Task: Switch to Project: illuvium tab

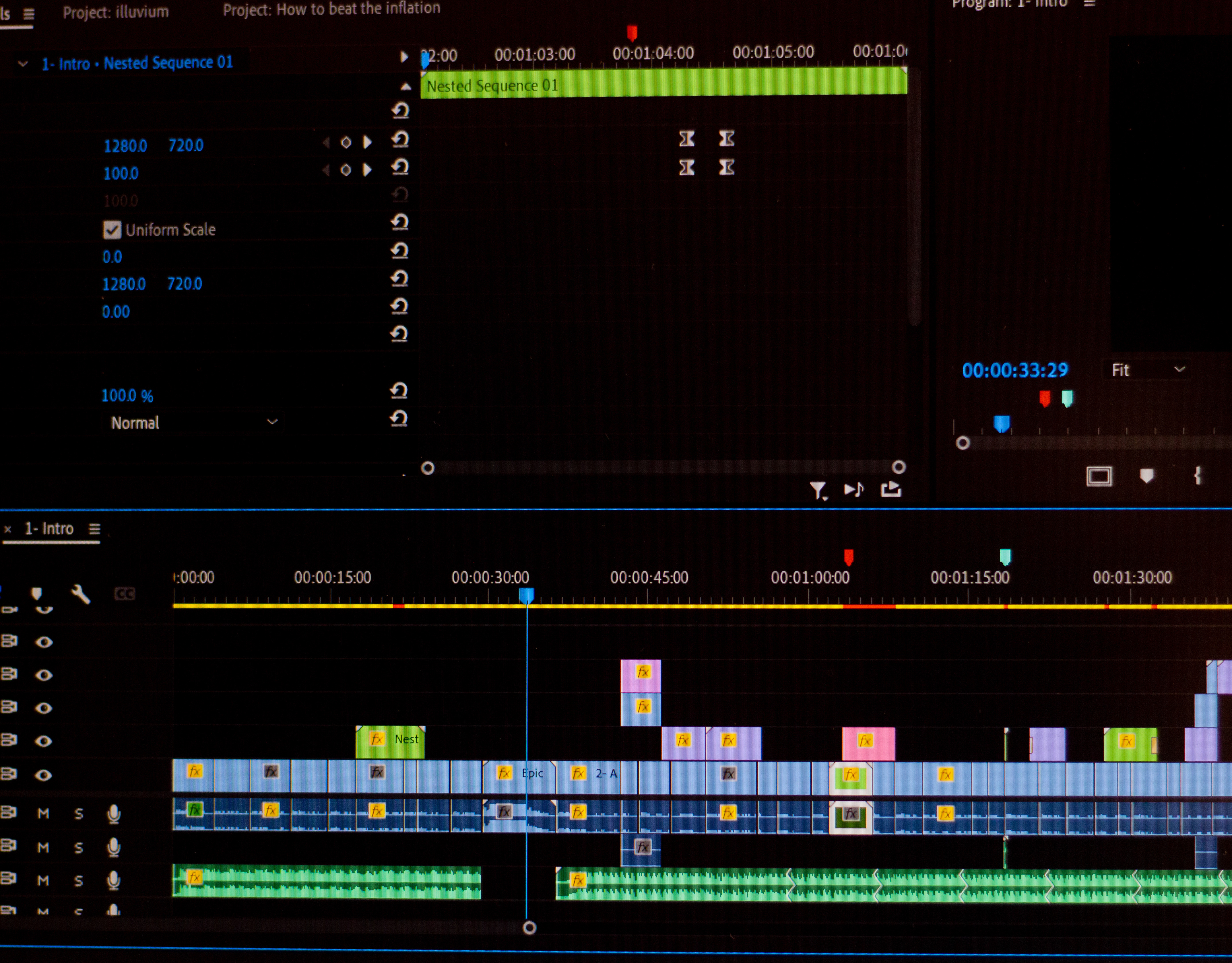Action: tap(116, 12)
